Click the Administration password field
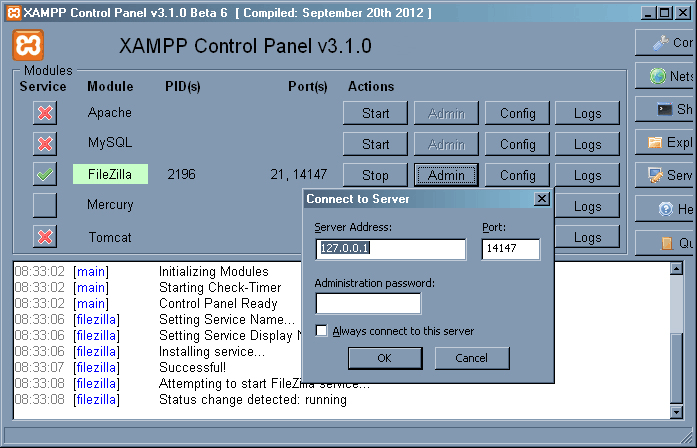 [368, 303]
